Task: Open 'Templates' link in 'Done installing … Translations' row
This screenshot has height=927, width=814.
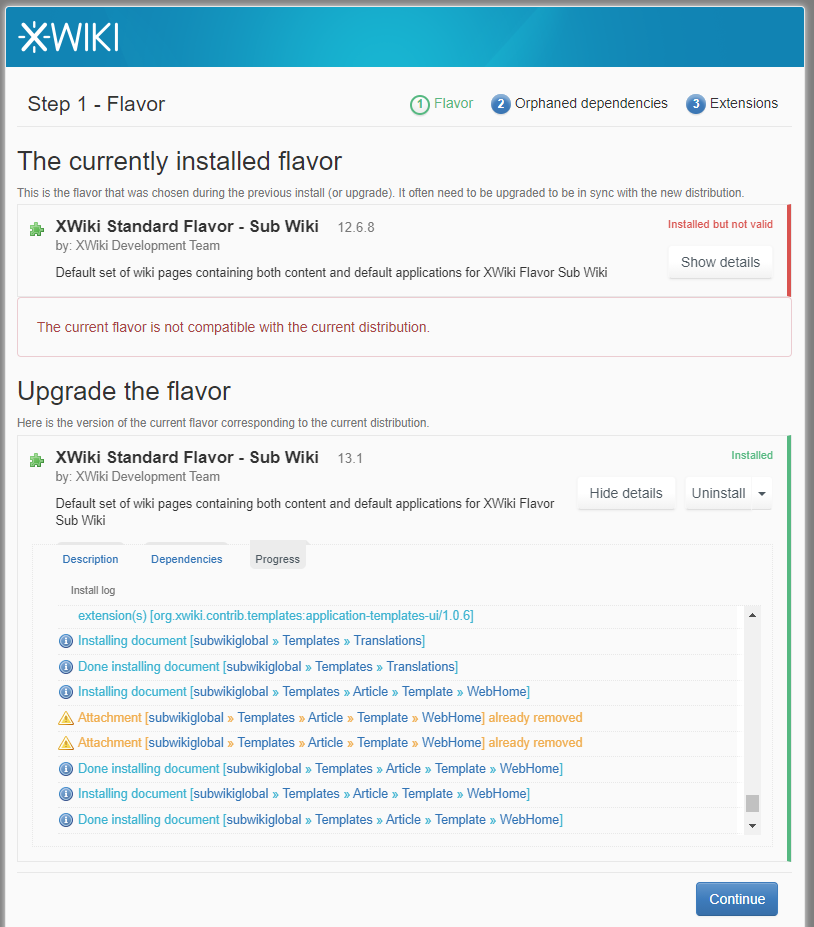Action: [344, 667]
